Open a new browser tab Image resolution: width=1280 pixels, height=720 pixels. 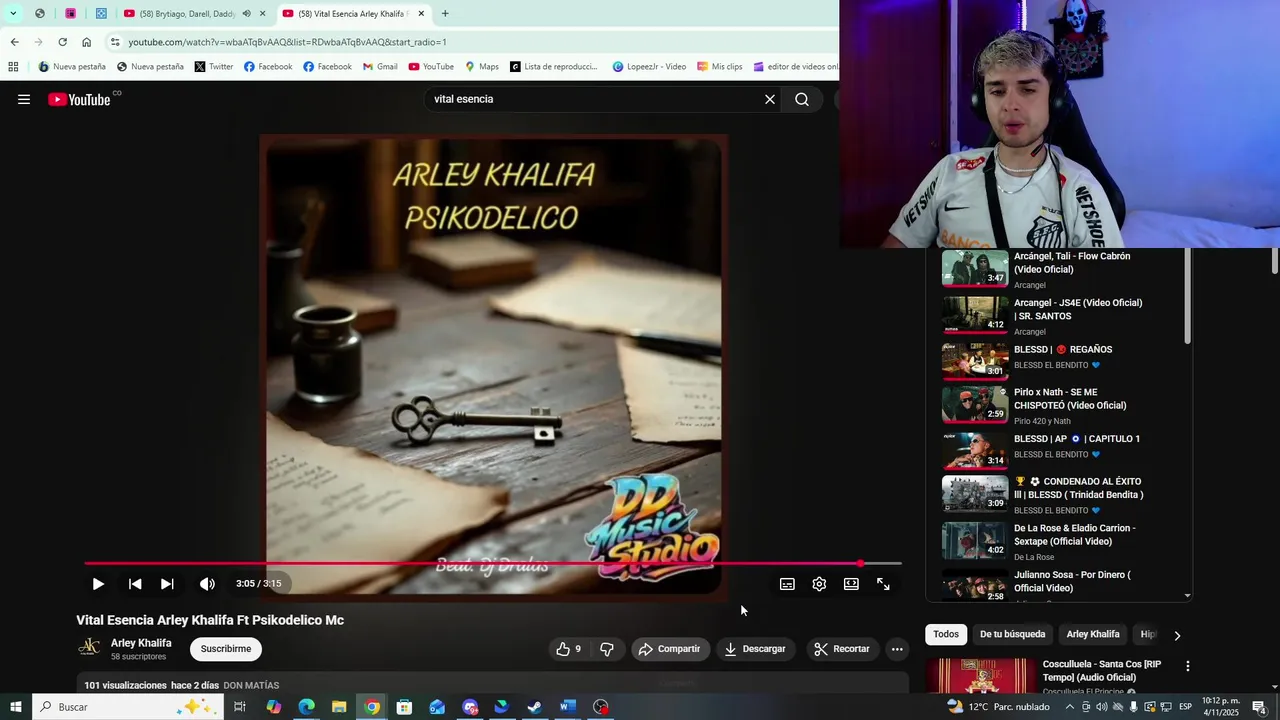445,14
